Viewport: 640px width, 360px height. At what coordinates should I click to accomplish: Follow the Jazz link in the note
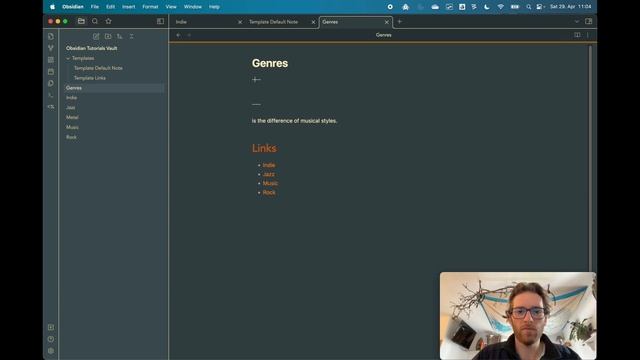pos(268,174)
